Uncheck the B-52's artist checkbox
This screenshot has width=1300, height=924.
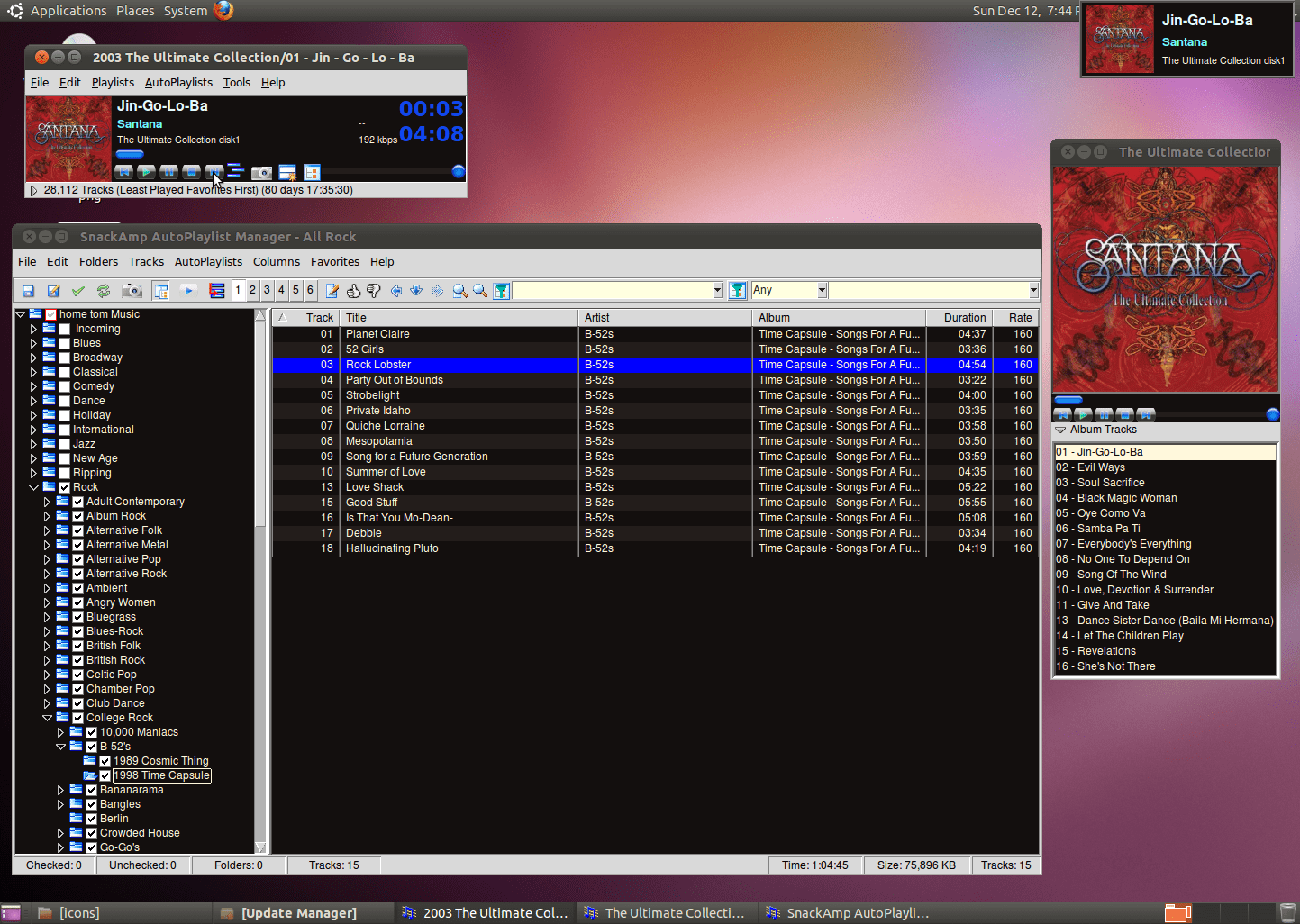pyautogui.click(x=91, y=746)
